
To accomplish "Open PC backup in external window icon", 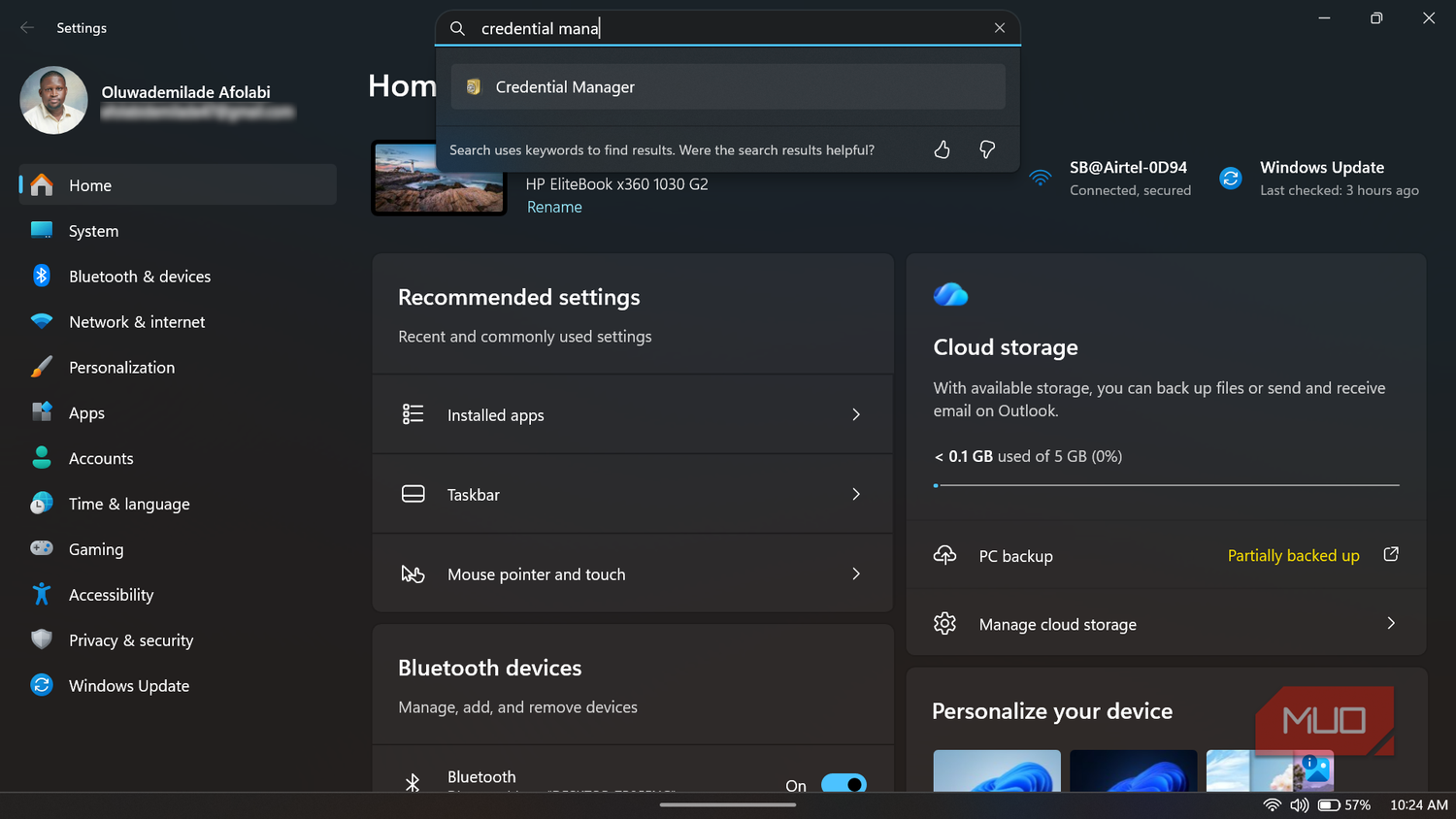I will (1391, 554).
